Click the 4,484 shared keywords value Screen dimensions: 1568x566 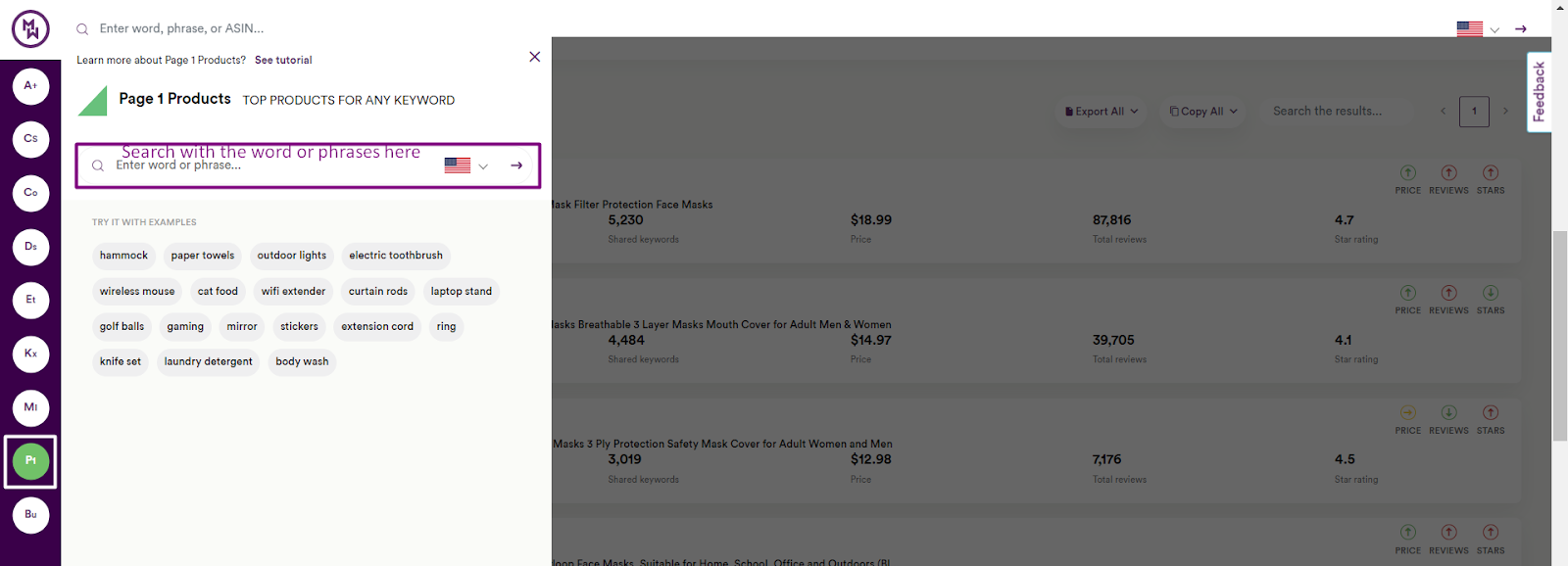pyautogui.click(x=626, y=341)
